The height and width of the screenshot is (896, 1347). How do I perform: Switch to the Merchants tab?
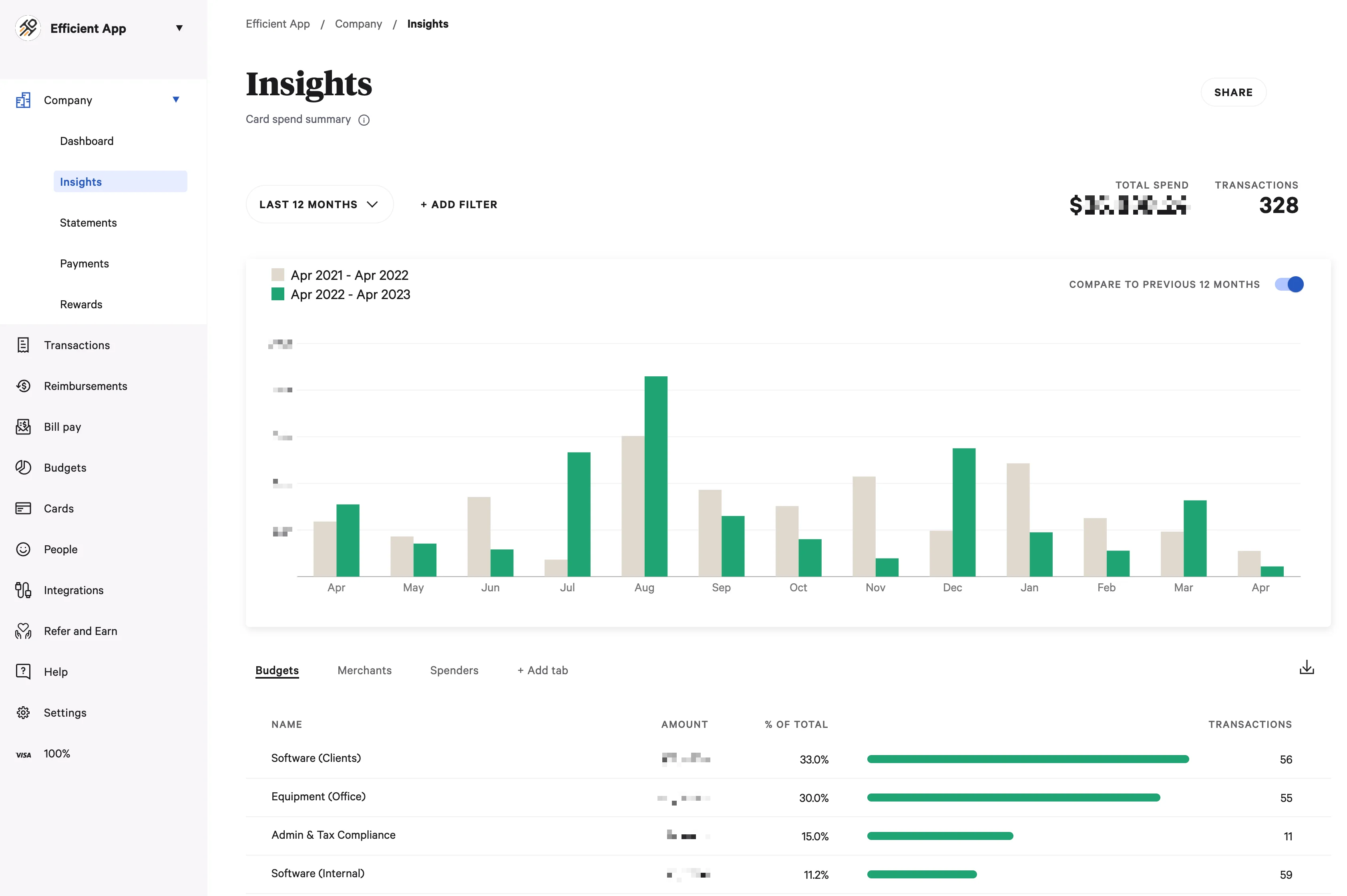click(x=364, y=670)
